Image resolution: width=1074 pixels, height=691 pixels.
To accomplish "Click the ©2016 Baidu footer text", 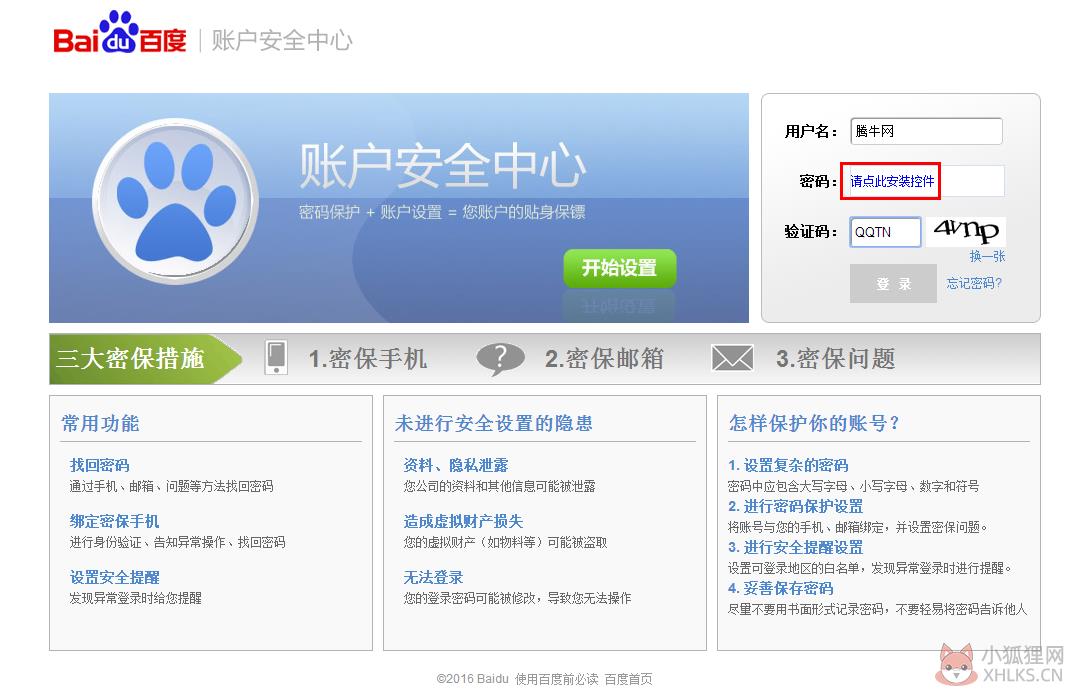I will [x=473, y=679].
